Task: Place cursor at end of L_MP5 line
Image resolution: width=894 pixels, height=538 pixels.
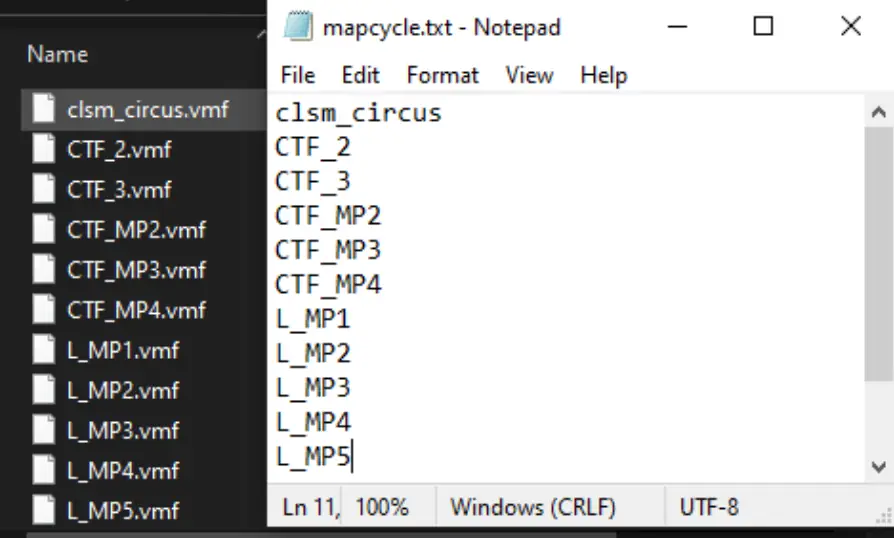Action: coord(353,456)
